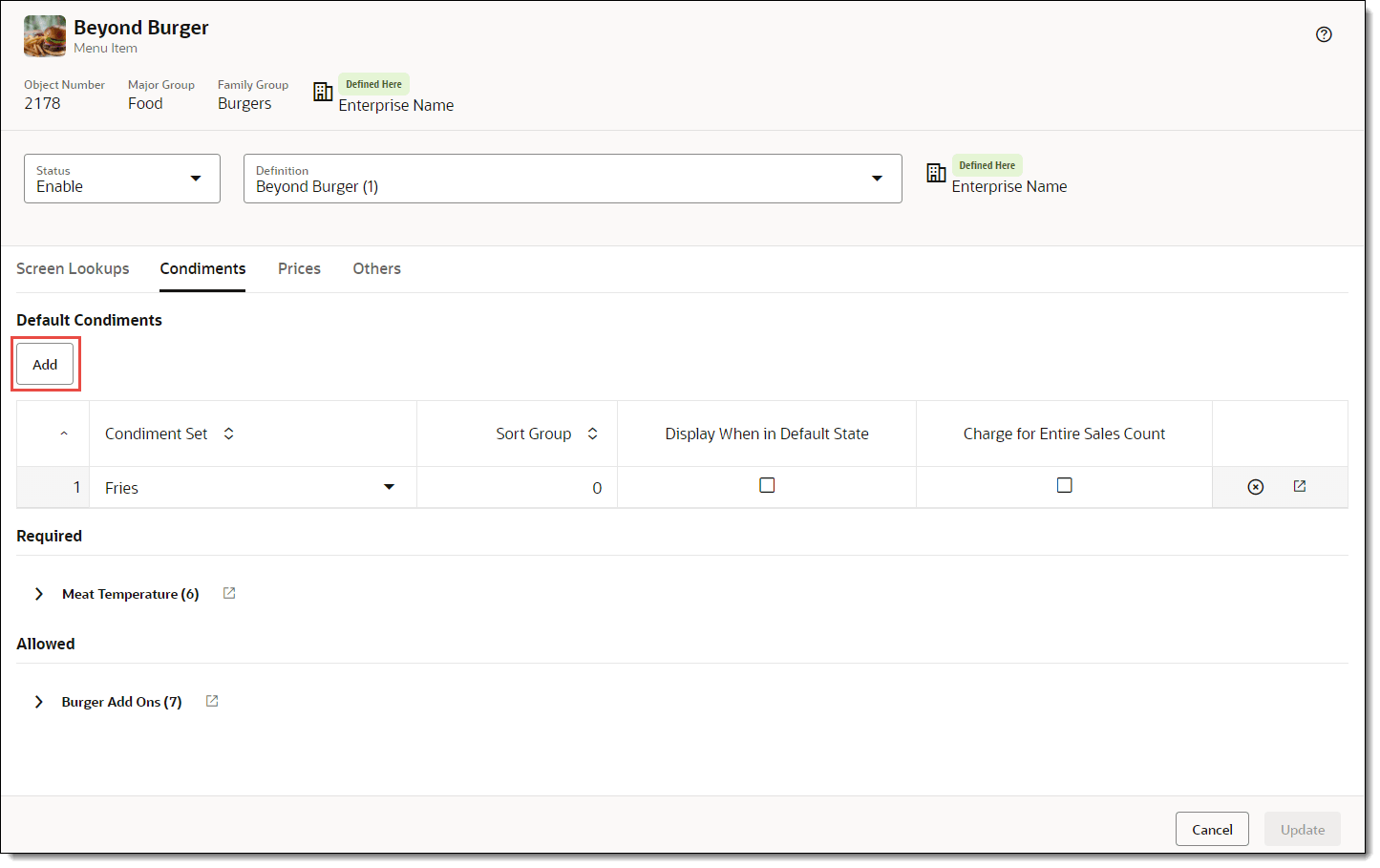Image resolution: width=1380 pixels, height=868 pixels.
Task: Click the Family Group value Burgers
Action: pos(244,103)
